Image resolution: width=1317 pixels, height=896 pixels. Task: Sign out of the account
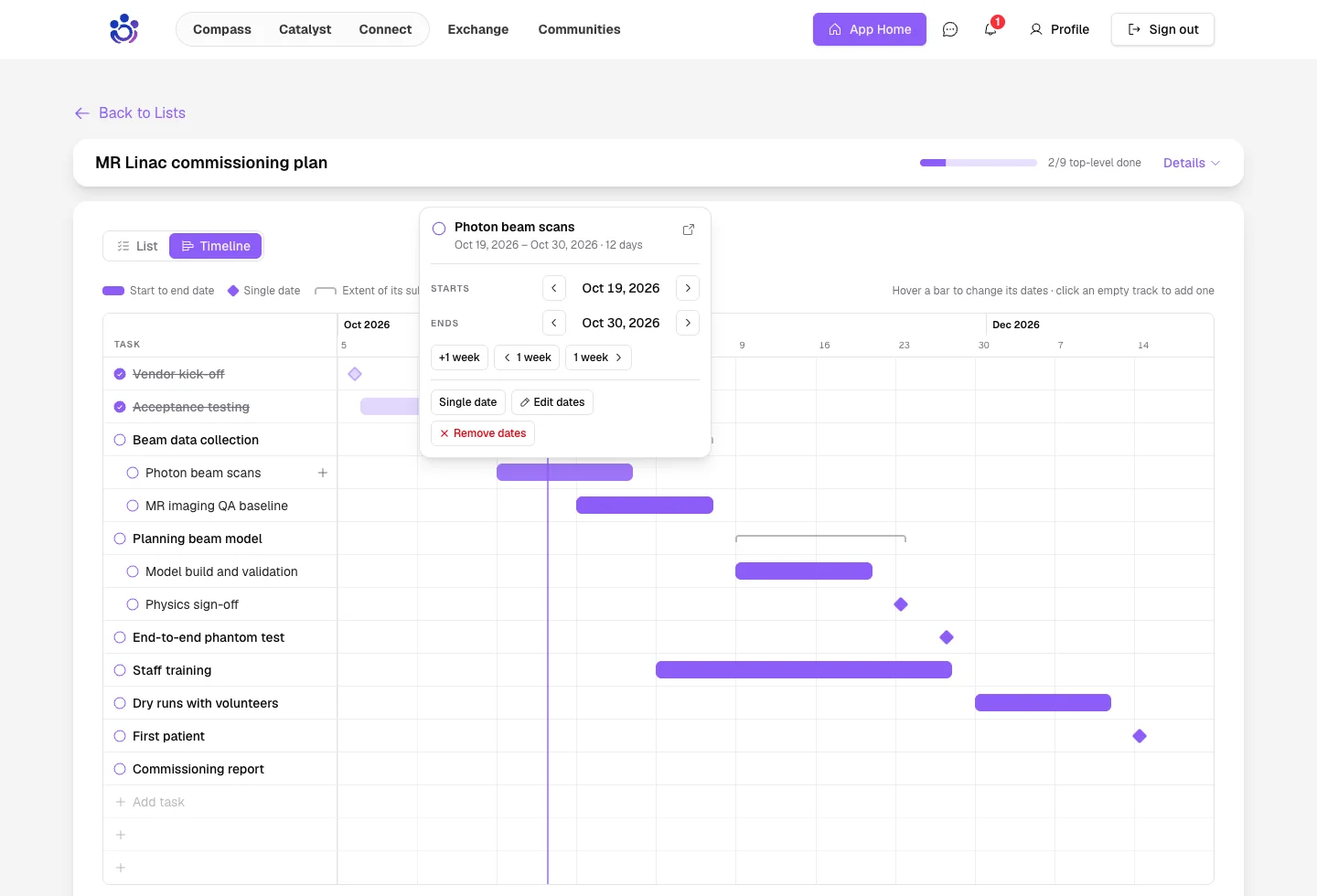click(1162, 29)
